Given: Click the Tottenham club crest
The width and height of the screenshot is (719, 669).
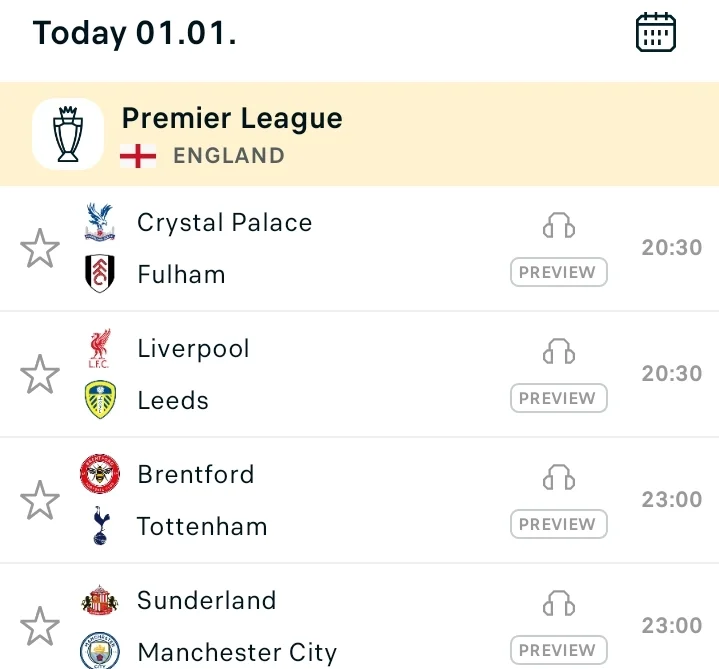Looking at the screenshot, I should click(x=99, y=526).
